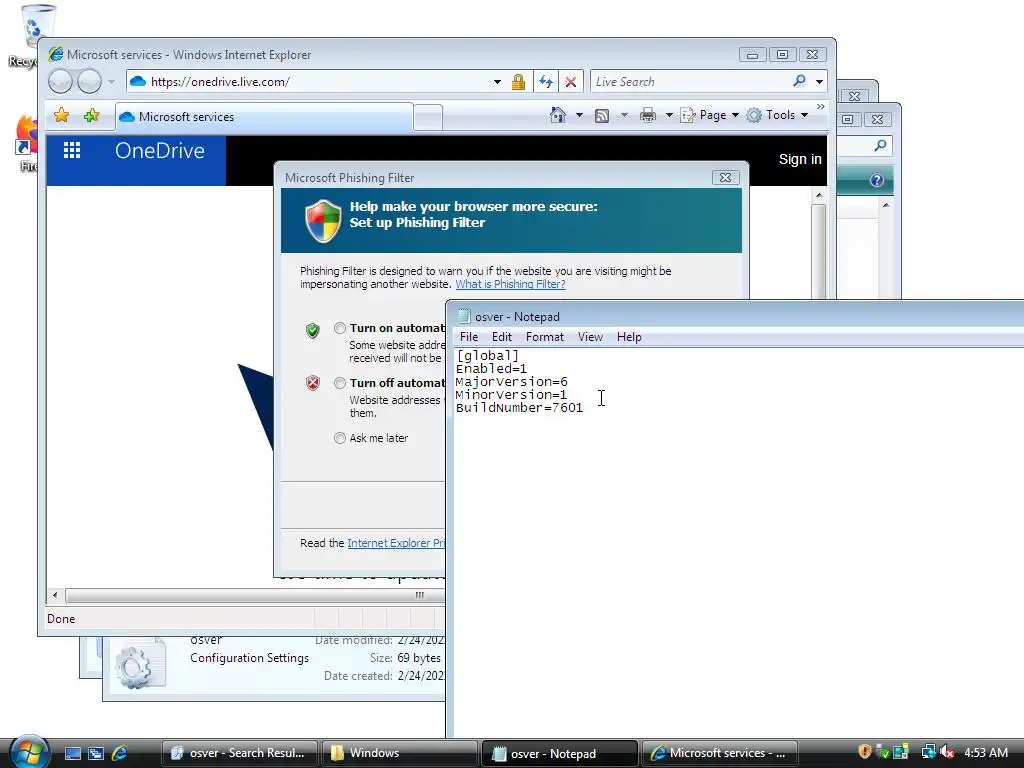The height and width of the screenshot is (768, 1024).
Task: Expand the Print options dropdown arrow
Action: tap(669, 116)
